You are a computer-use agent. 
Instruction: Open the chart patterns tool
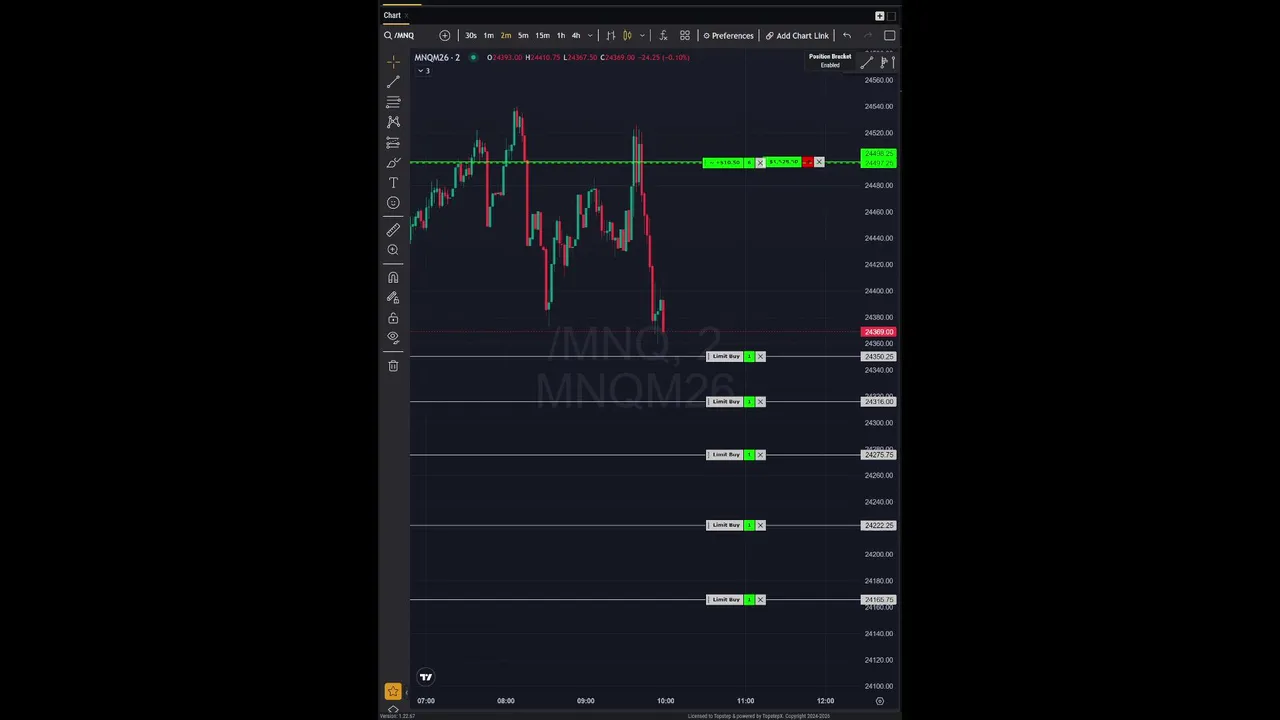click(x=393, y=122)
